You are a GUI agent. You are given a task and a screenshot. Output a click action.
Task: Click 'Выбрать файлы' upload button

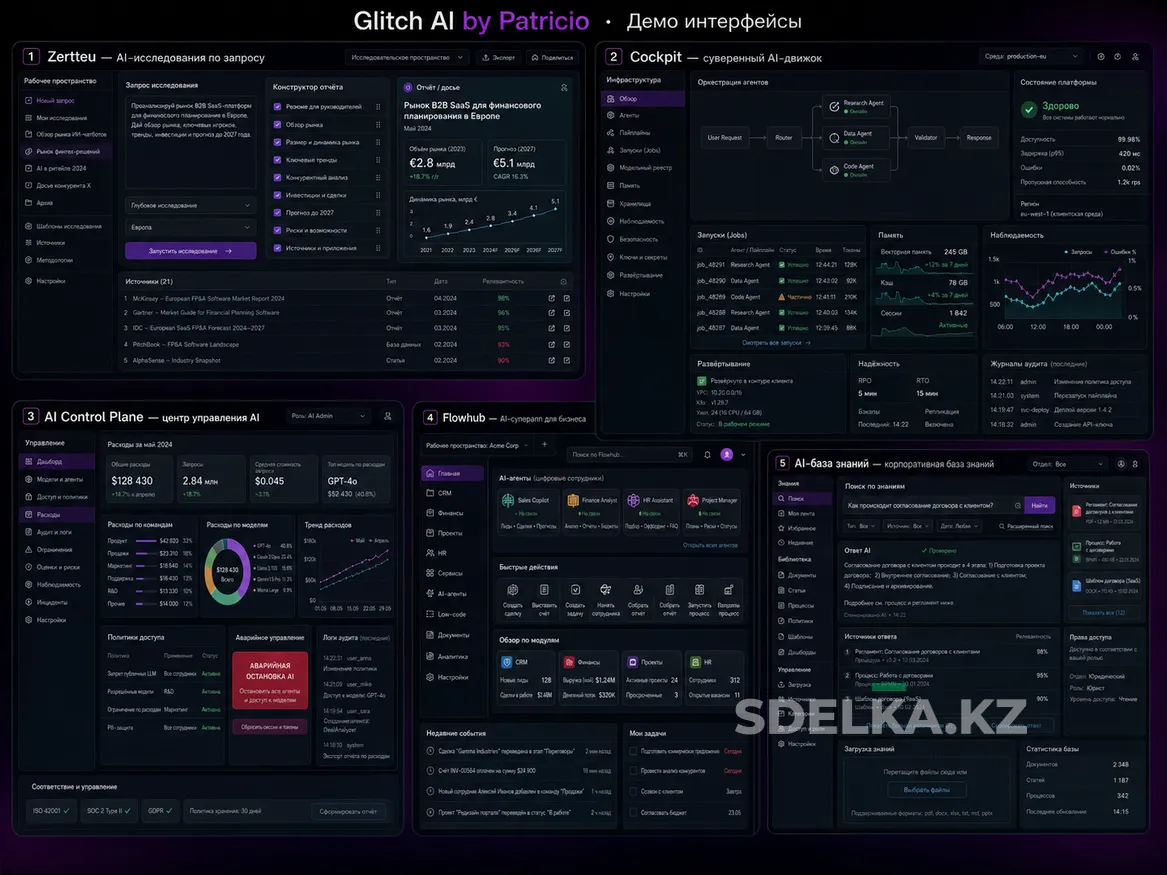(927, 789)
